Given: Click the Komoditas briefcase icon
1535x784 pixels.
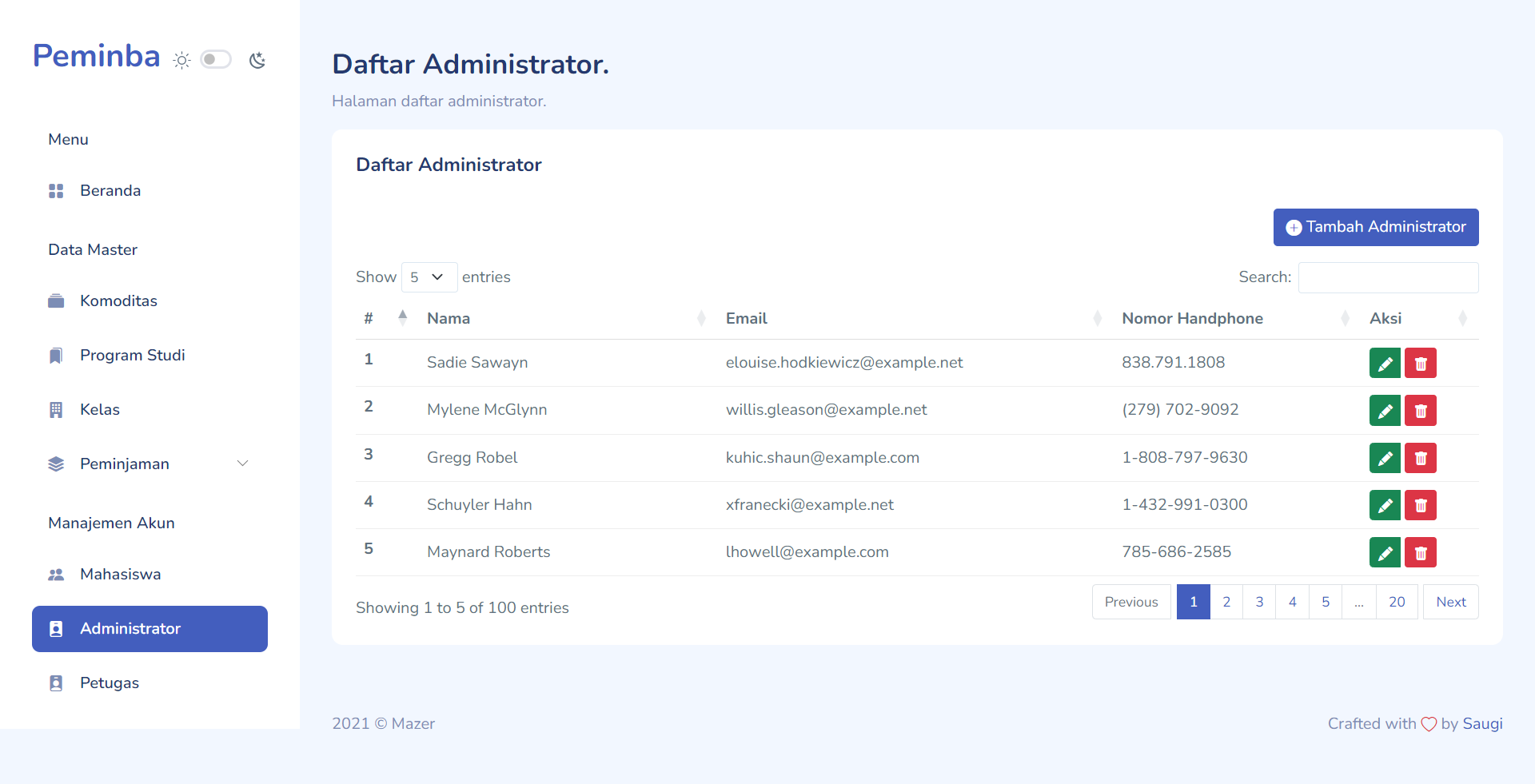Looking at the screenshot, I should [x=56, y=301].
